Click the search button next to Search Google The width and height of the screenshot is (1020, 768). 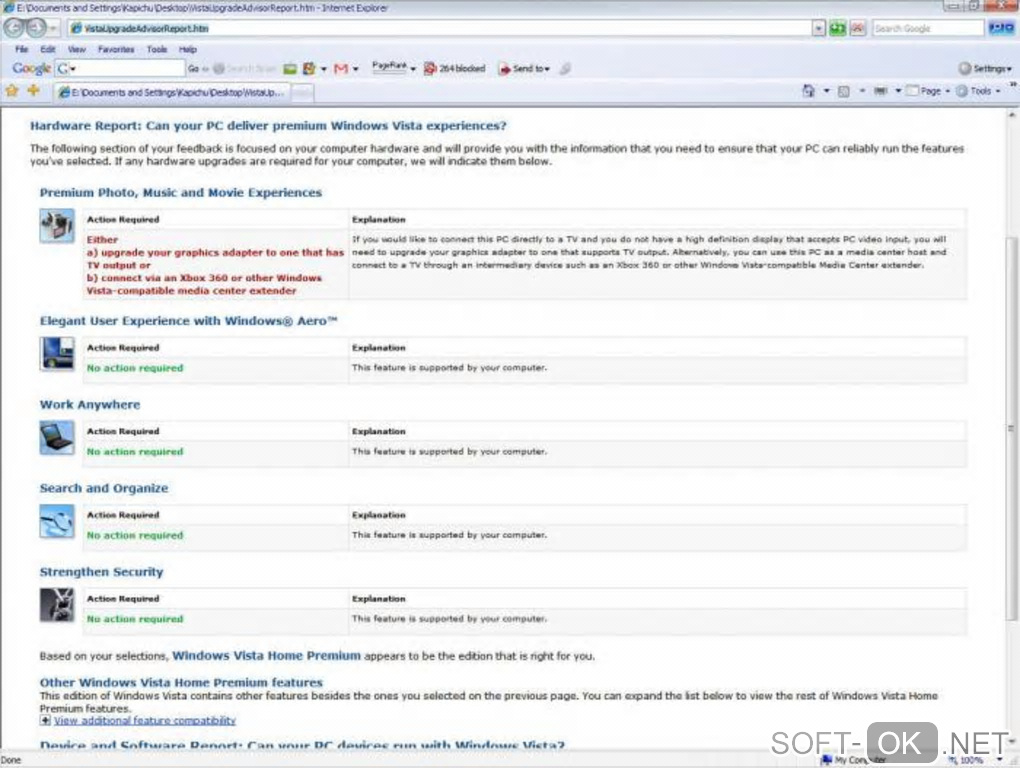click(1000, 28)
